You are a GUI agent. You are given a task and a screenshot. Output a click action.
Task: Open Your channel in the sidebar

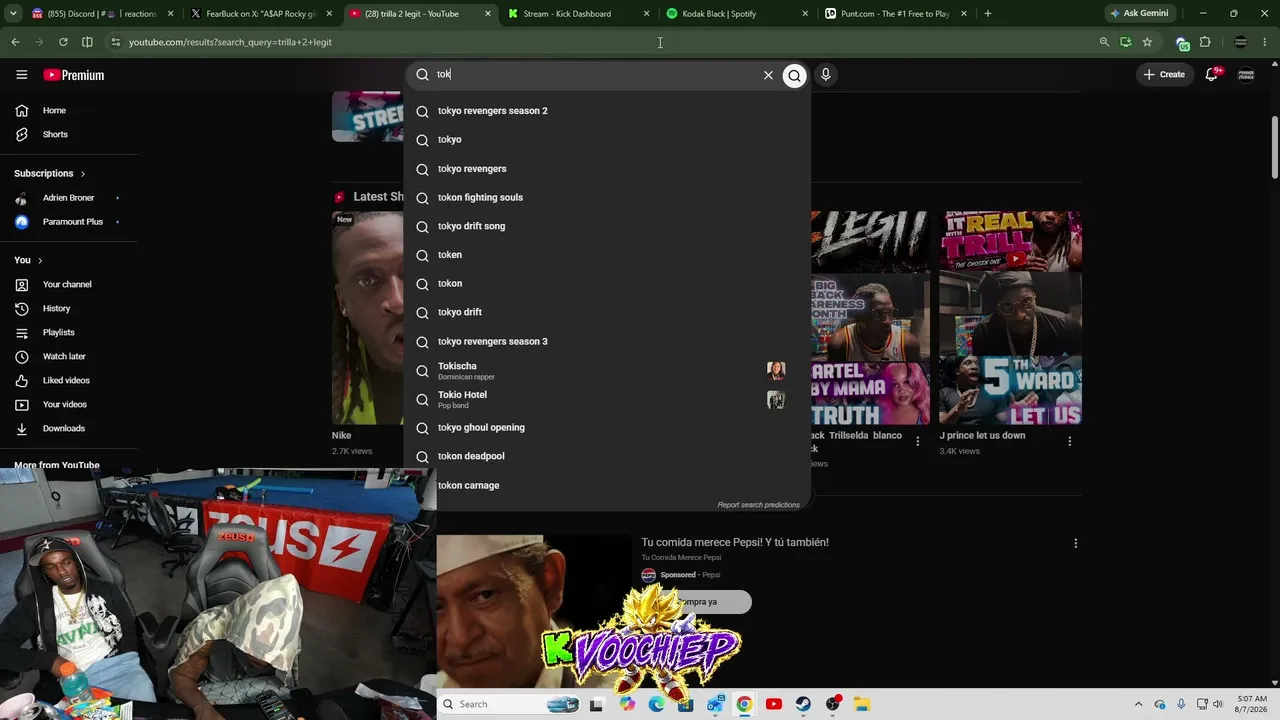(68, 284)
